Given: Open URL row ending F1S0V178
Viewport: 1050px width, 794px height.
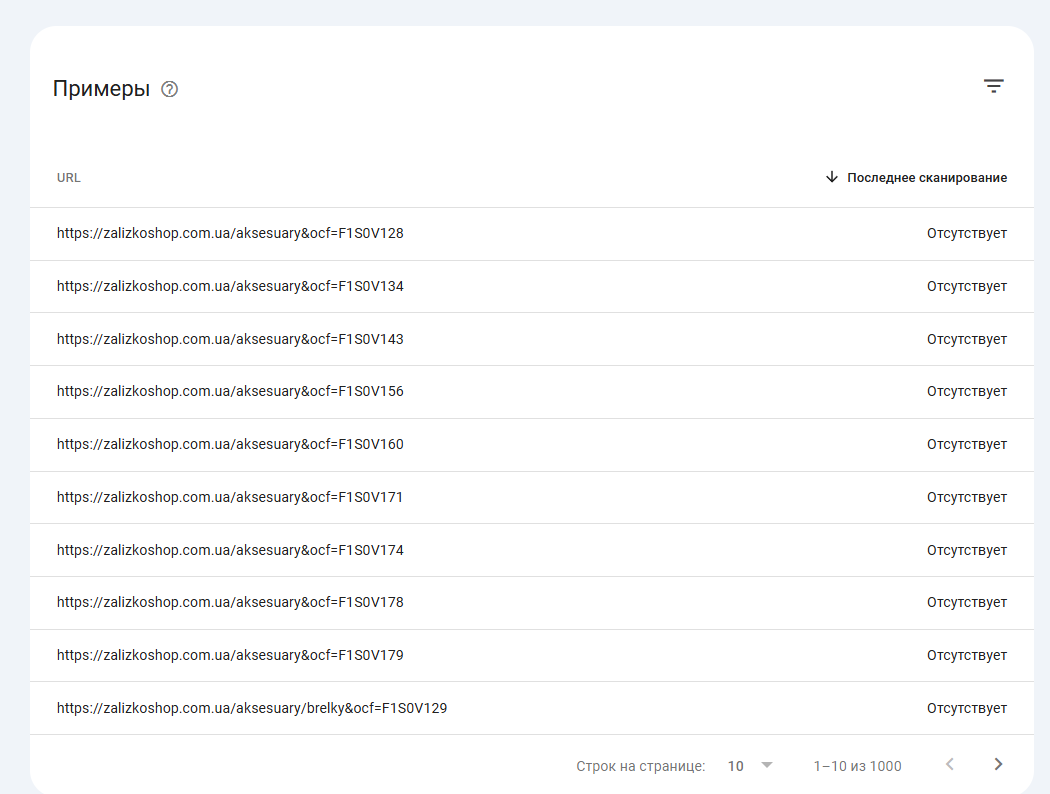Looking at the screenshot, I should (x=532, y=603).
